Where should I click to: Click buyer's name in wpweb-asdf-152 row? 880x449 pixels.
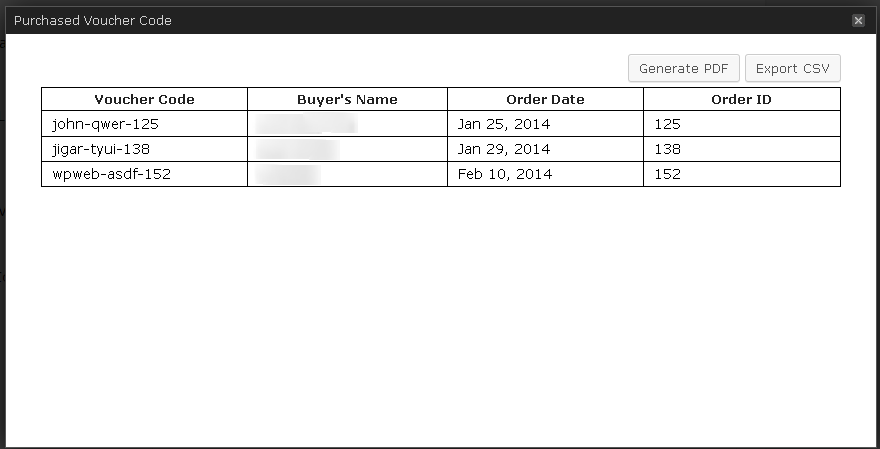pyautogui.click(x=288, y=174)
